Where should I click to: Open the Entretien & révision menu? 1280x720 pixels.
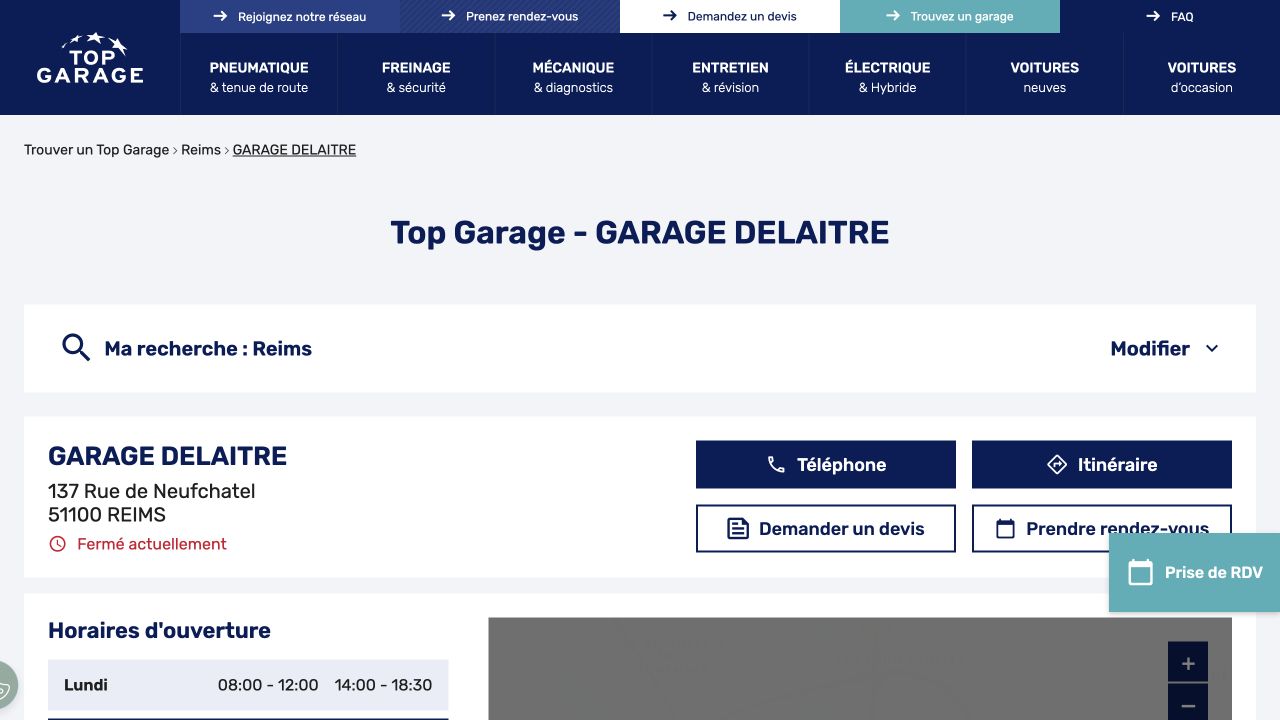coord(730,77)
